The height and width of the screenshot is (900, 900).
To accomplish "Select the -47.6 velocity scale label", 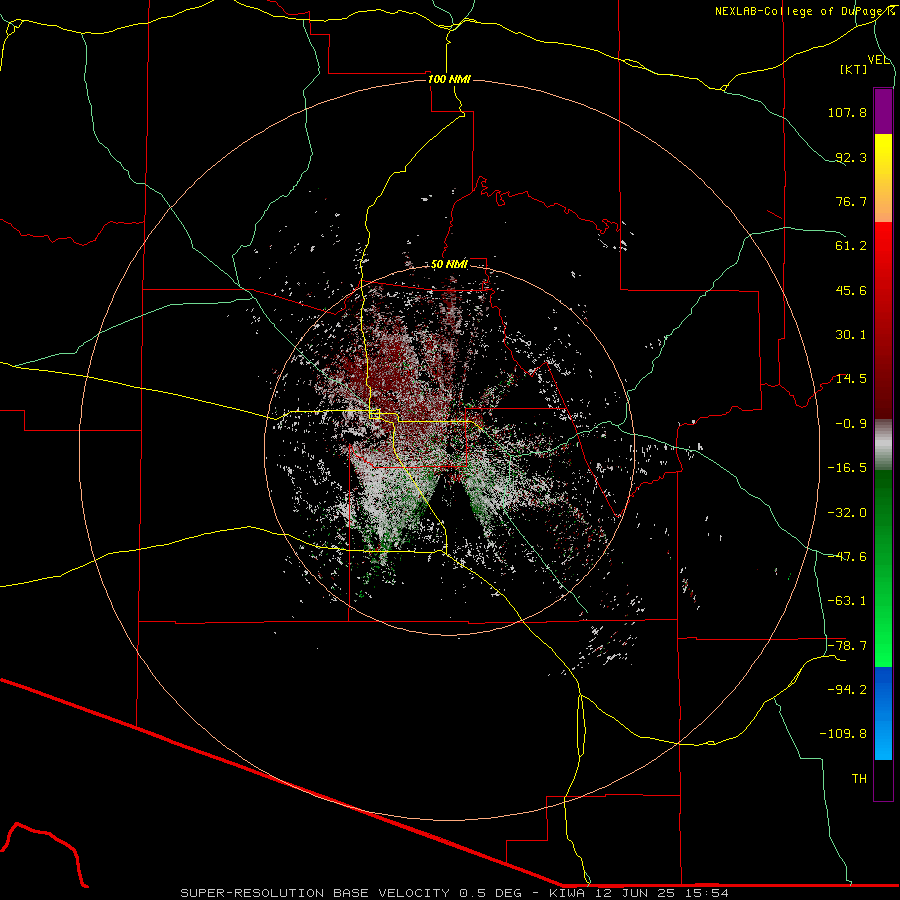I will click(x=847, y=557).
